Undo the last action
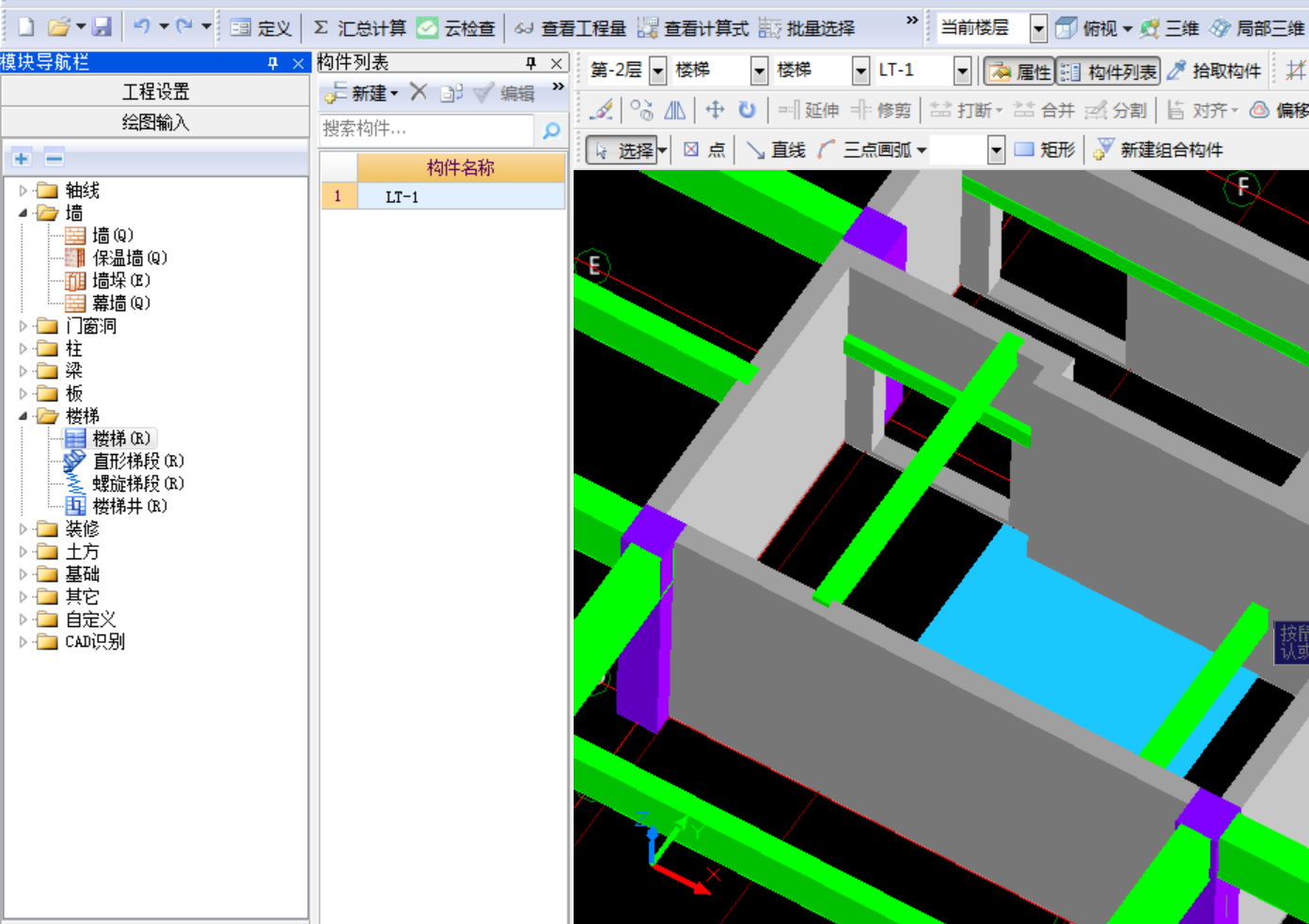Screen dimensions: 1309x924 pos(142,27)
